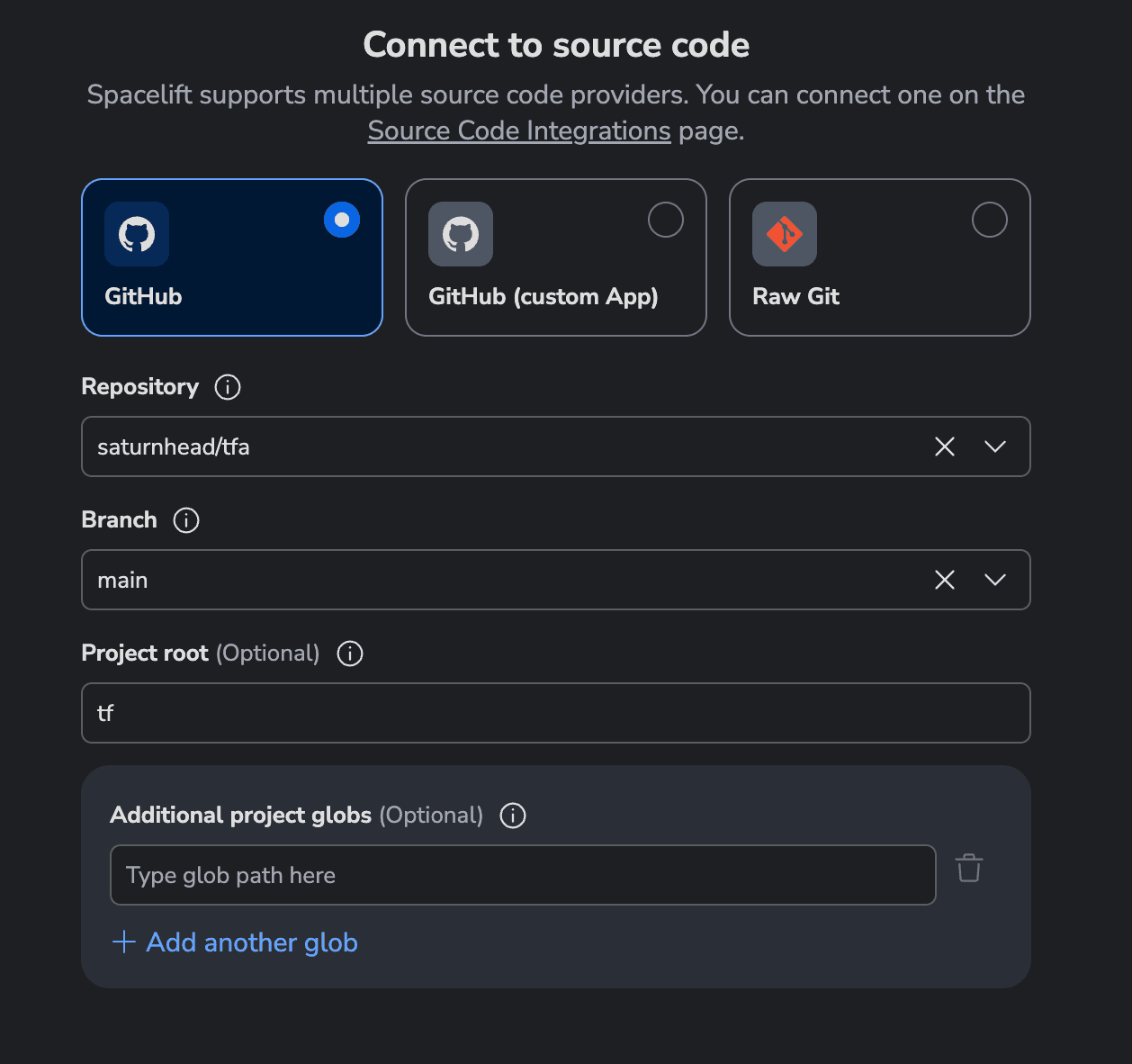The image size is (1132, 1064).
Task: Open the Source Code Integrations link
Action: click(519, 131)
